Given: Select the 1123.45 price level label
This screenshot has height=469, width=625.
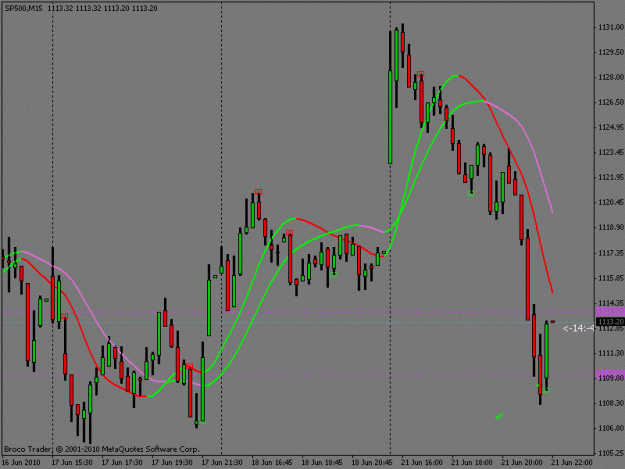Looking at the screenshot, I should point(610,153).
